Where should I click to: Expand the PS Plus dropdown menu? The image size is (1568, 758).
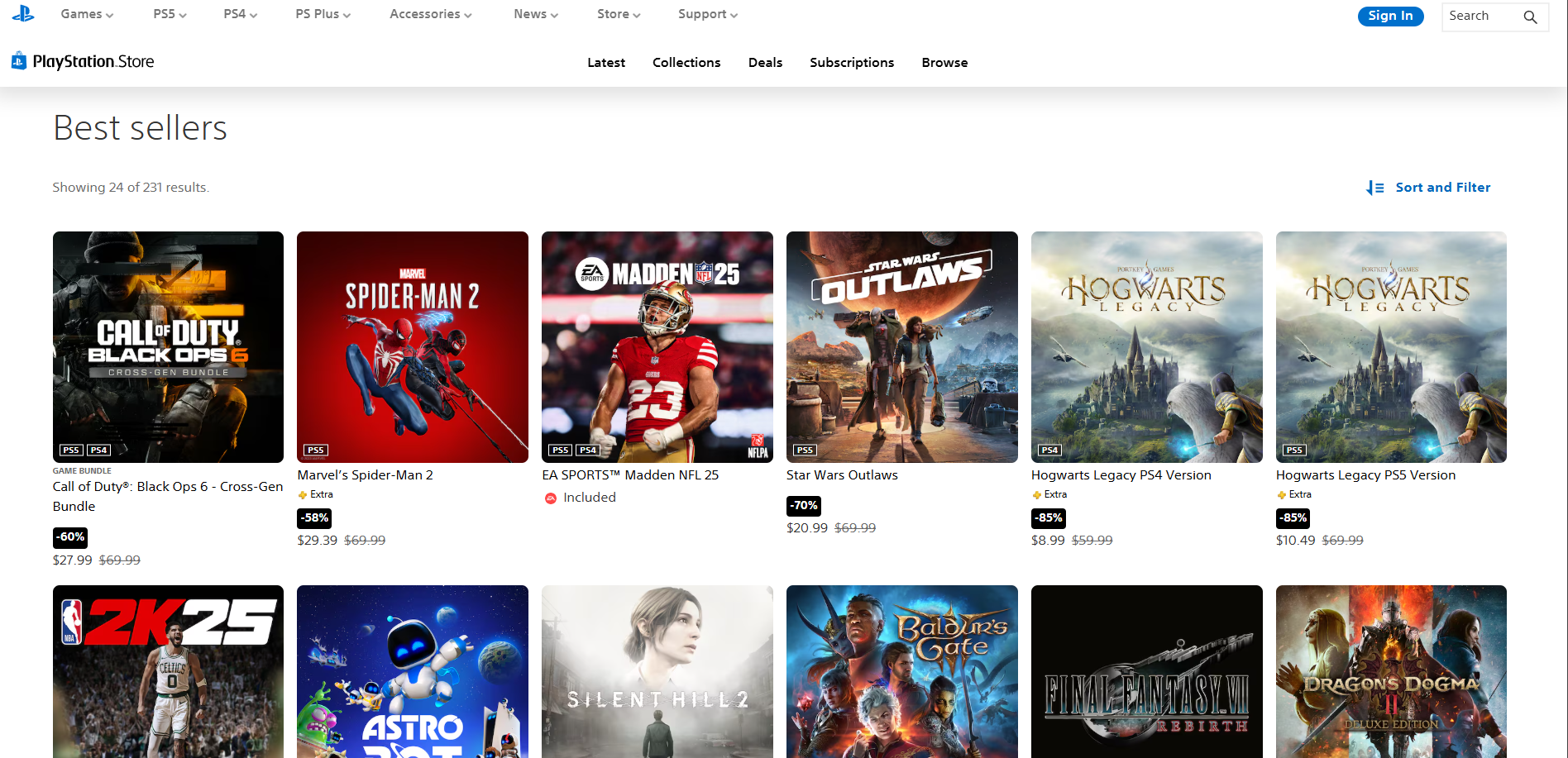(x=323, y=14)
